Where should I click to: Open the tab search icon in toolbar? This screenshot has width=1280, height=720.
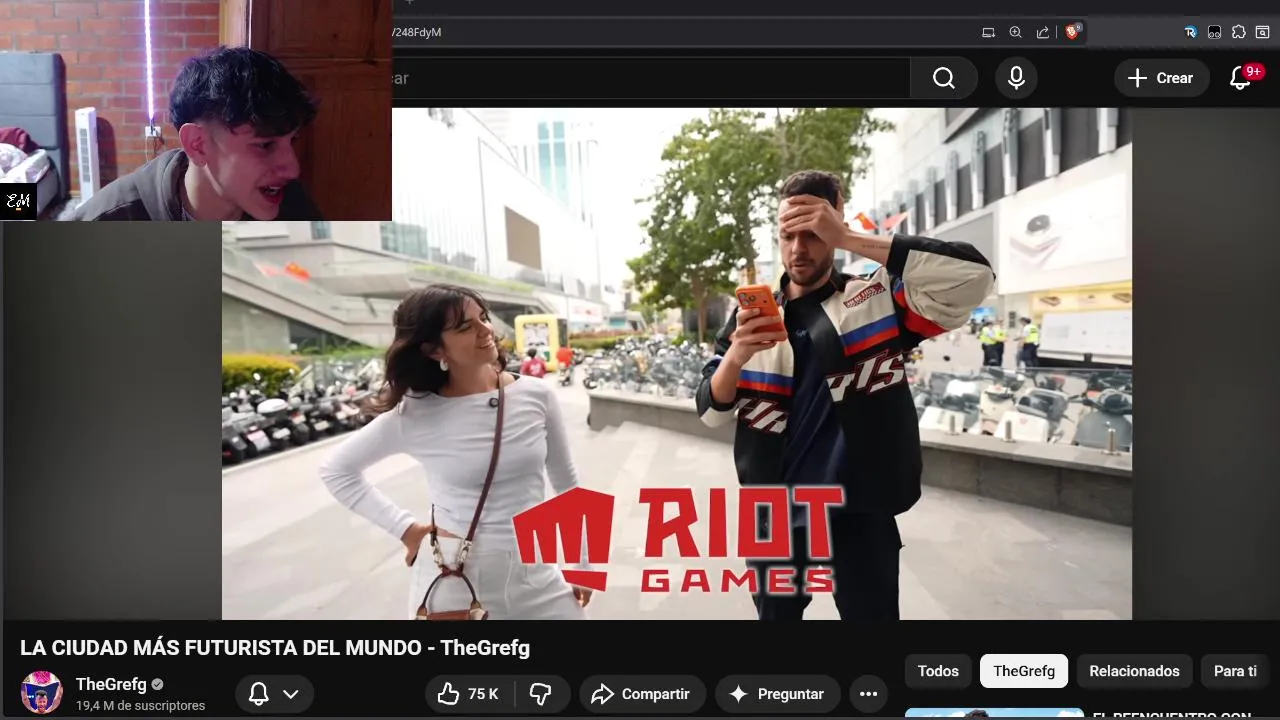[1263, 32]
